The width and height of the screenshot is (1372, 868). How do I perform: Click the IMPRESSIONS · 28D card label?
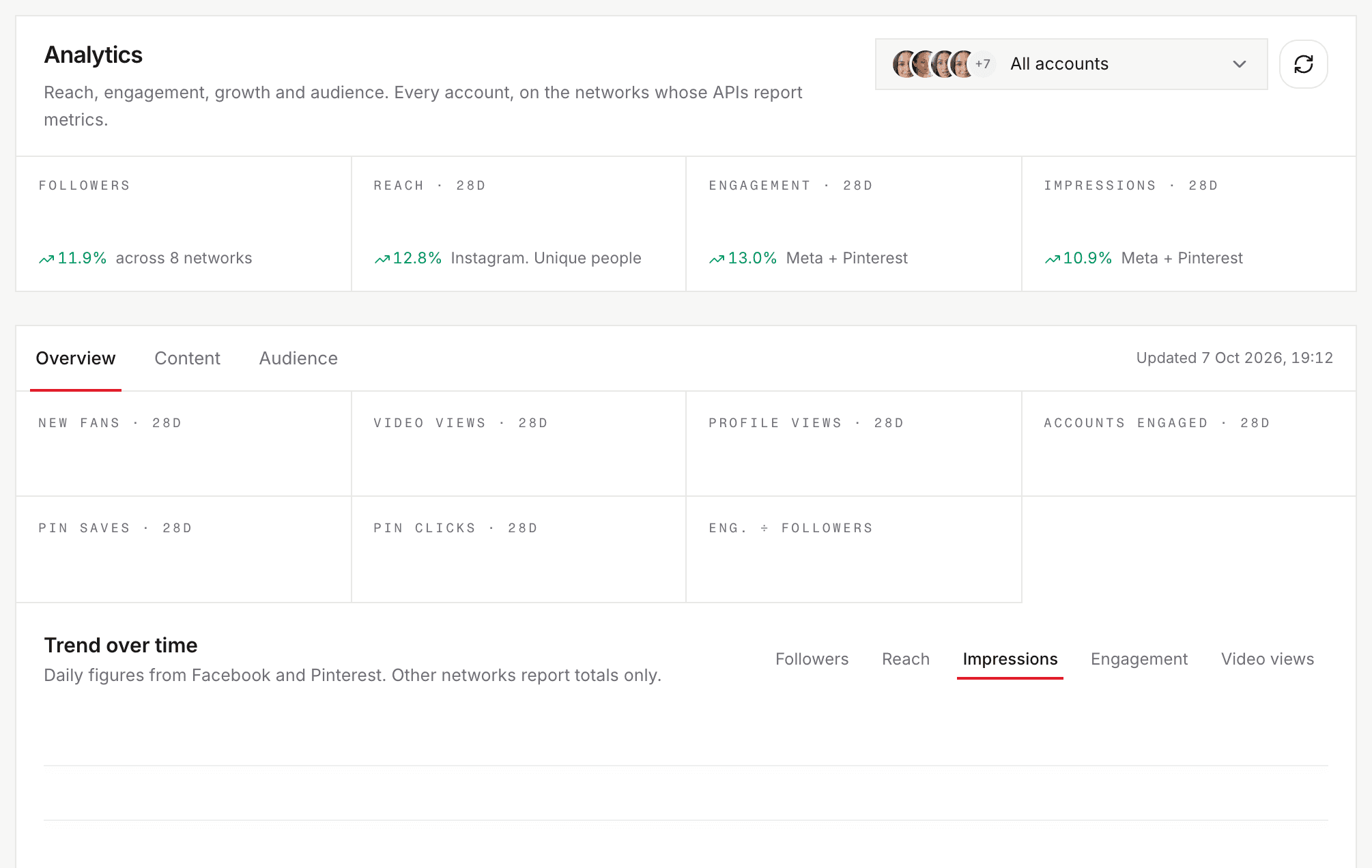pos(1130,186)
